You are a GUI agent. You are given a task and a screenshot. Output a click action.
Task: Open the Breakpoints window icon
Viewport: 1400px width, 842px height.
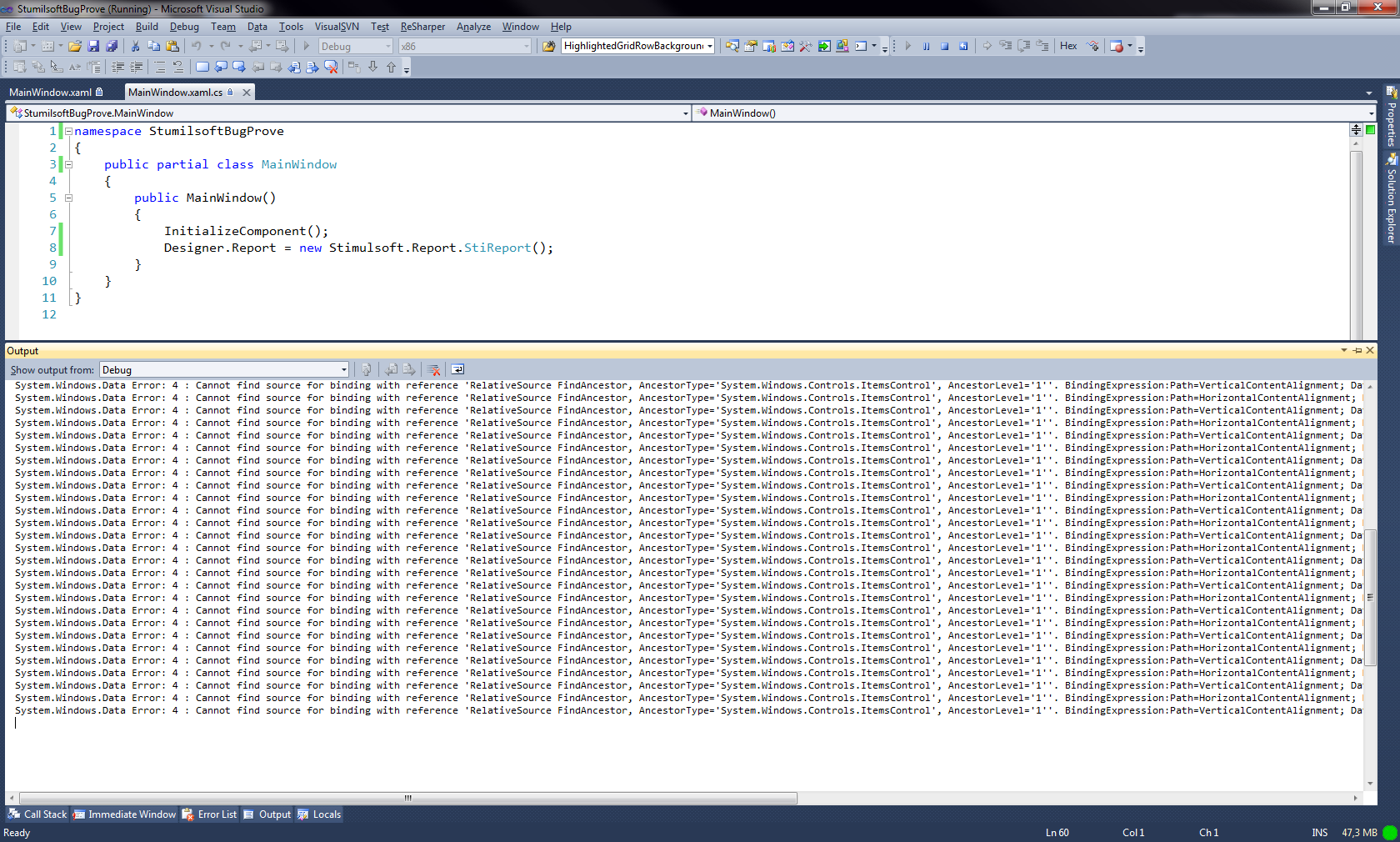pos(1117,47)
